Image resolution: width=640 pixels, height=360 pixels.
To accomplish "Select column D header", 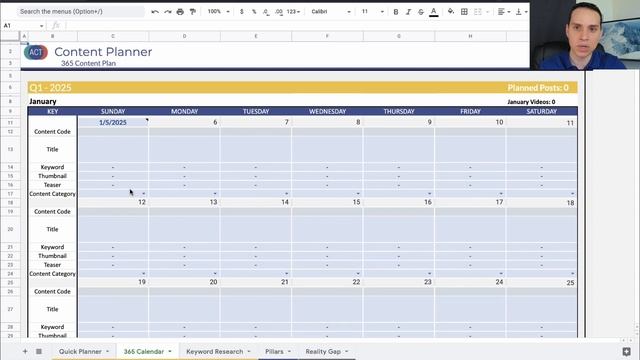I will 184,36.
